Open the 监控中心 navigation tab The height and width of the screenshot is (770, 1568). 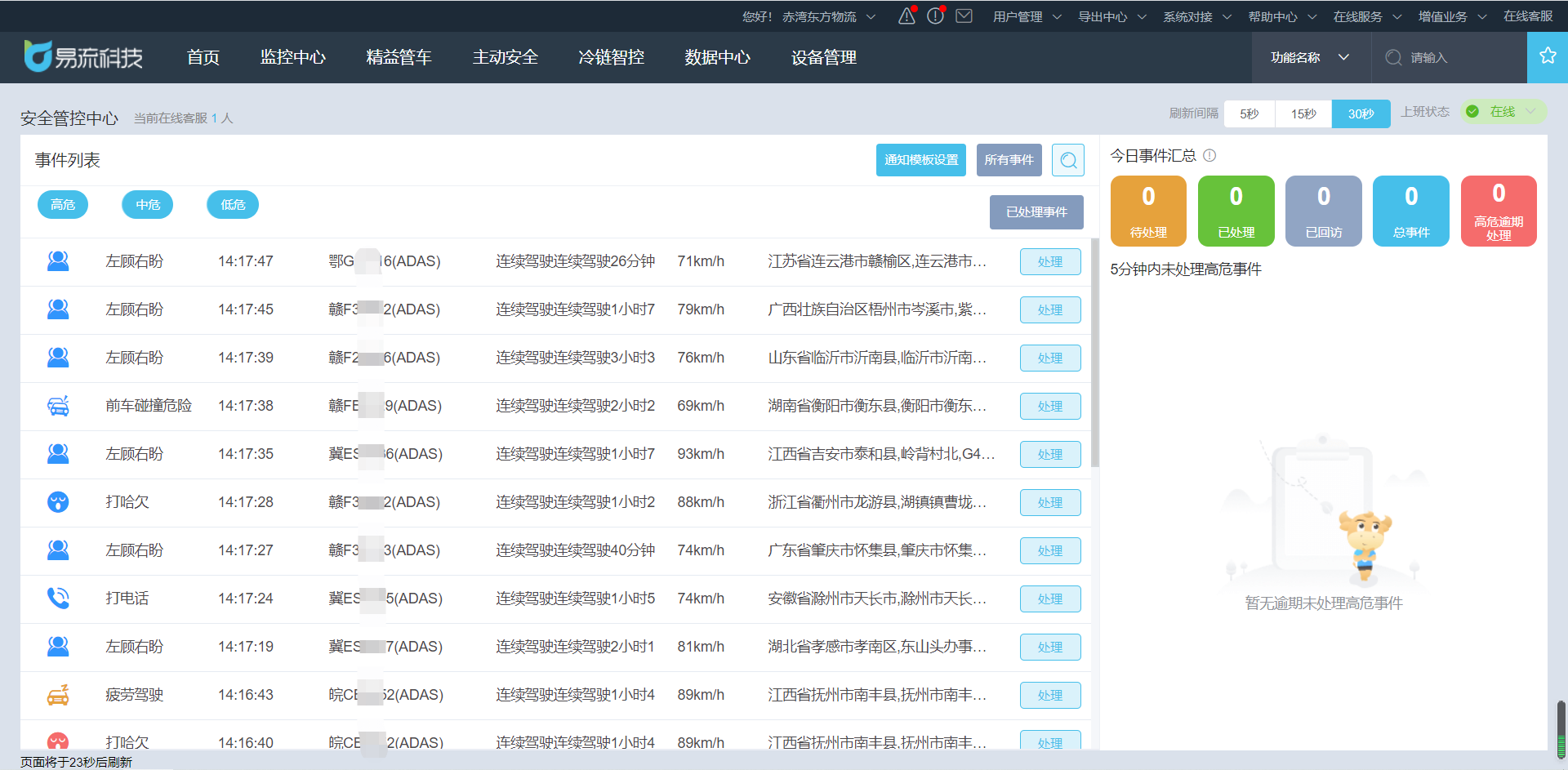pos(292,57)
